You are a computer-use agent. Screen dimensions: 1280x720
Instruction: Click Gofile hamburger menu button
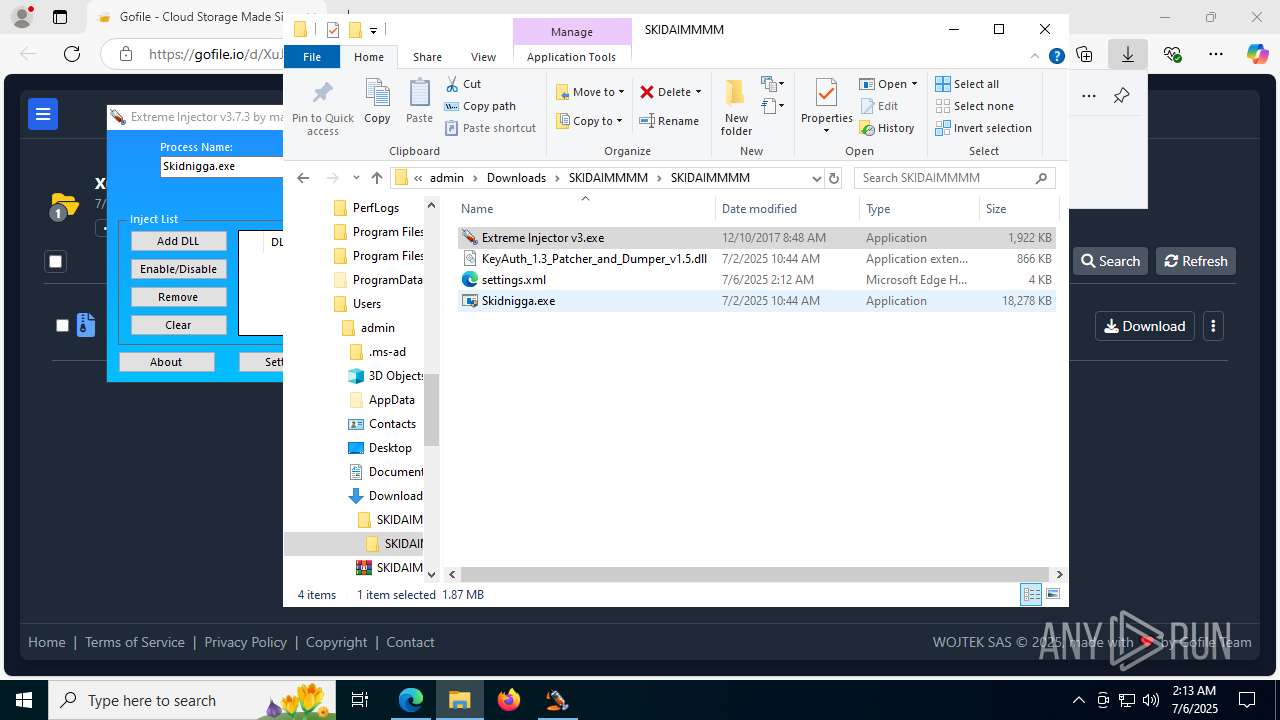tap(43, 114)
